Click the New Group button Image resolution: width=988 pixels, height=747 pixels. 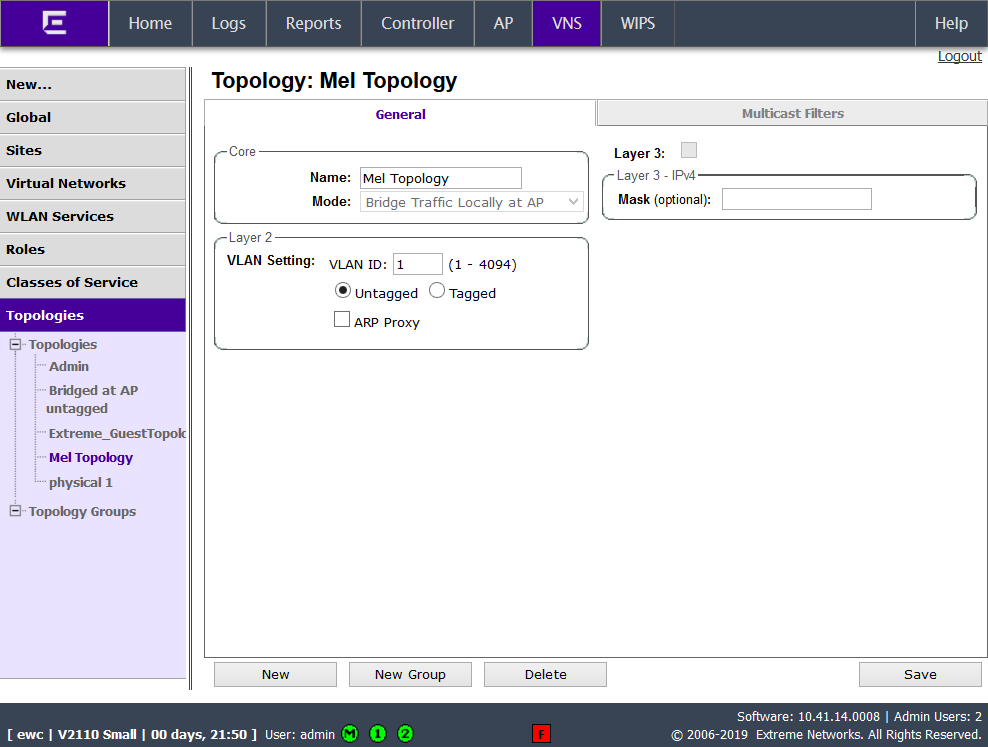(410, 674)
